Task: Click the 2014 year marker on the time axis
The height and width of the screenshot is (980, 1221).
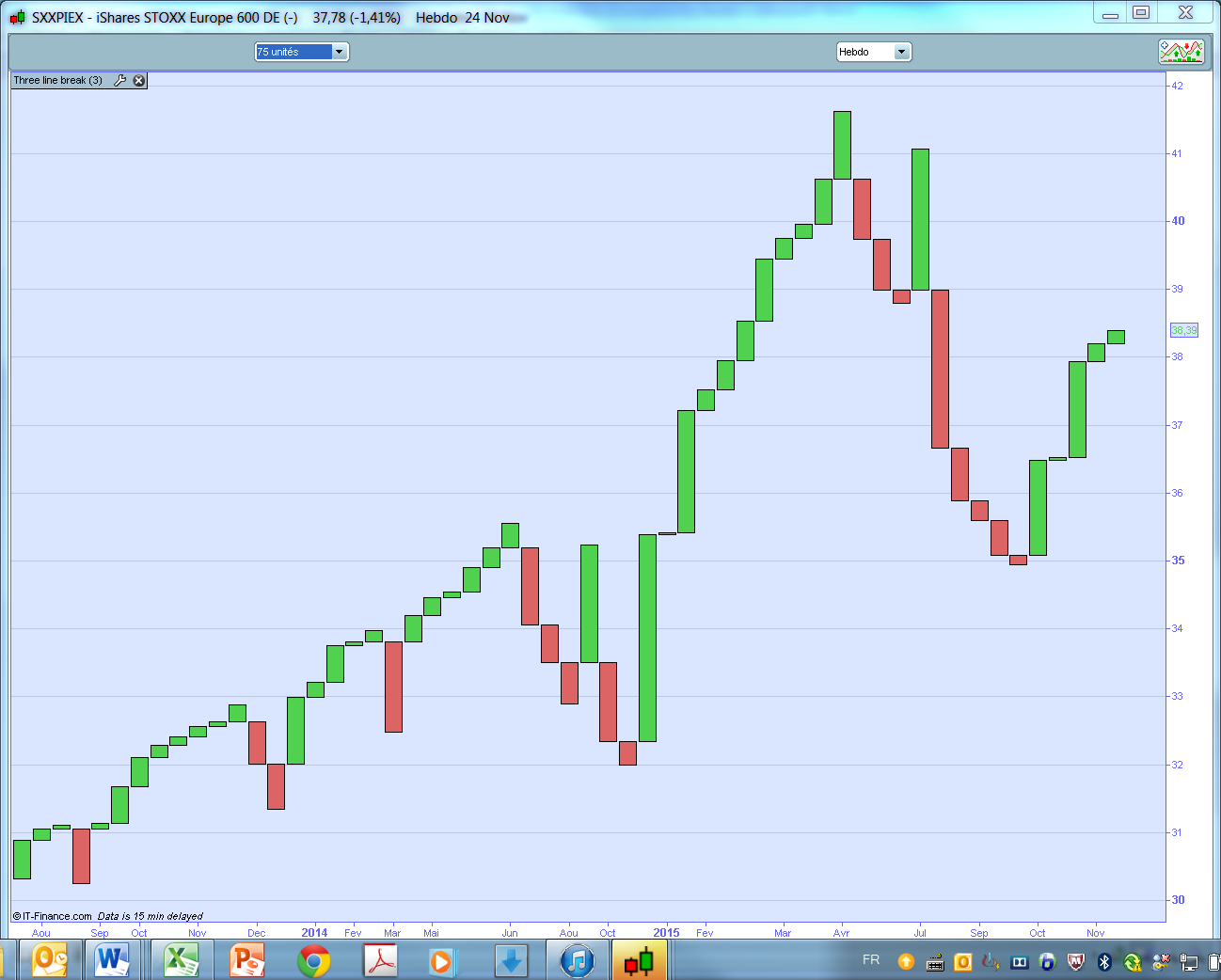Action: 314,933
